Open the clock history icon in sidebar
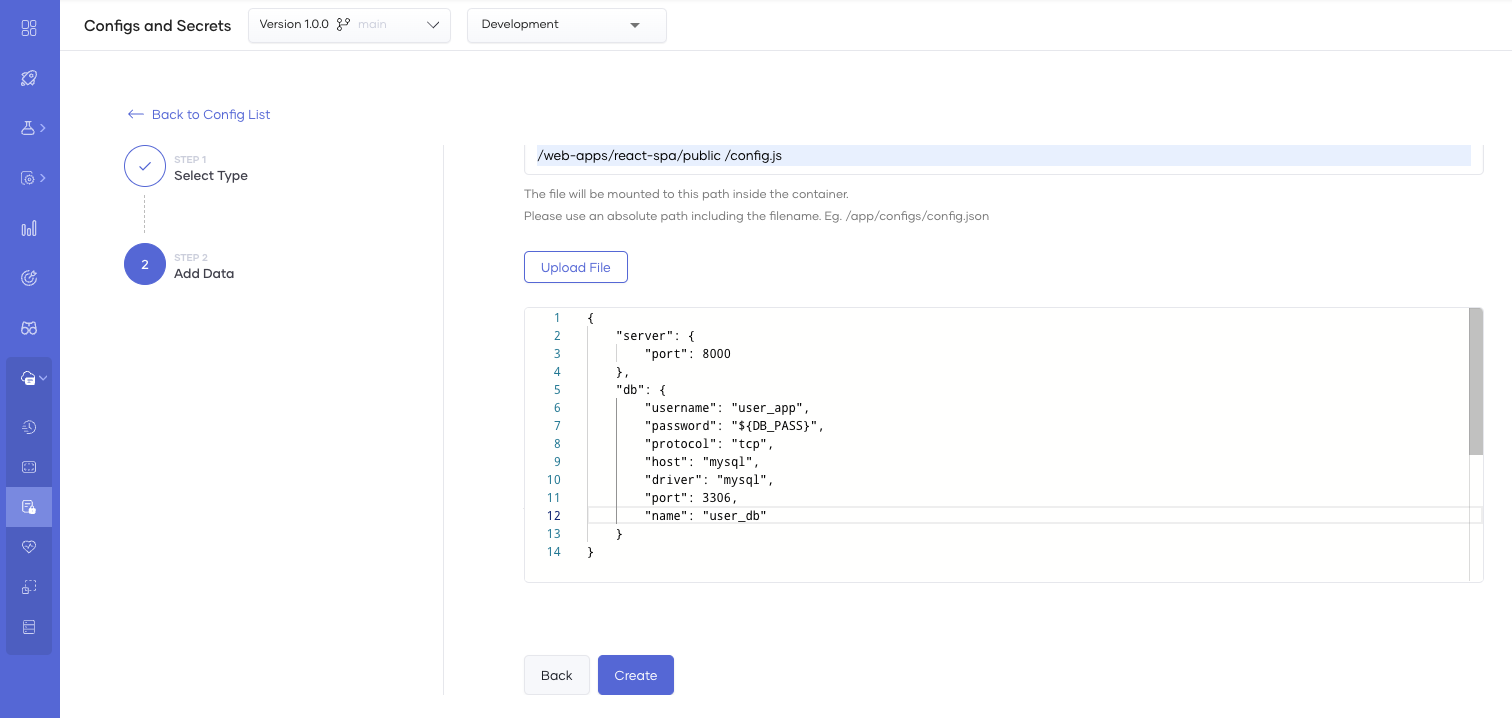1512x718 pixels. pos(29,427)
